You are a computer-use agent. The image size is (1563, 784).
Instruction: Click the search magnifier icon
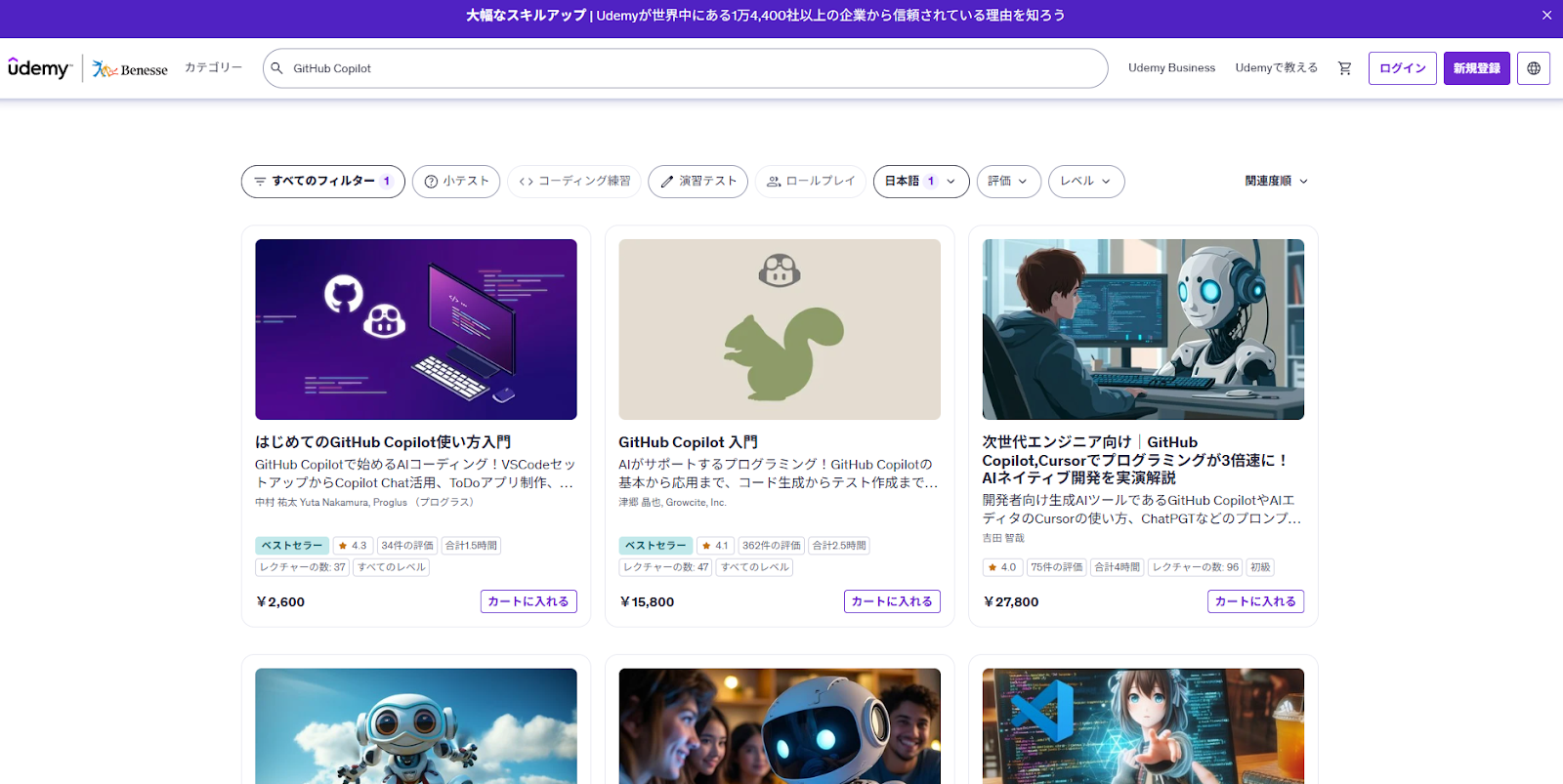tap(276, 68)
